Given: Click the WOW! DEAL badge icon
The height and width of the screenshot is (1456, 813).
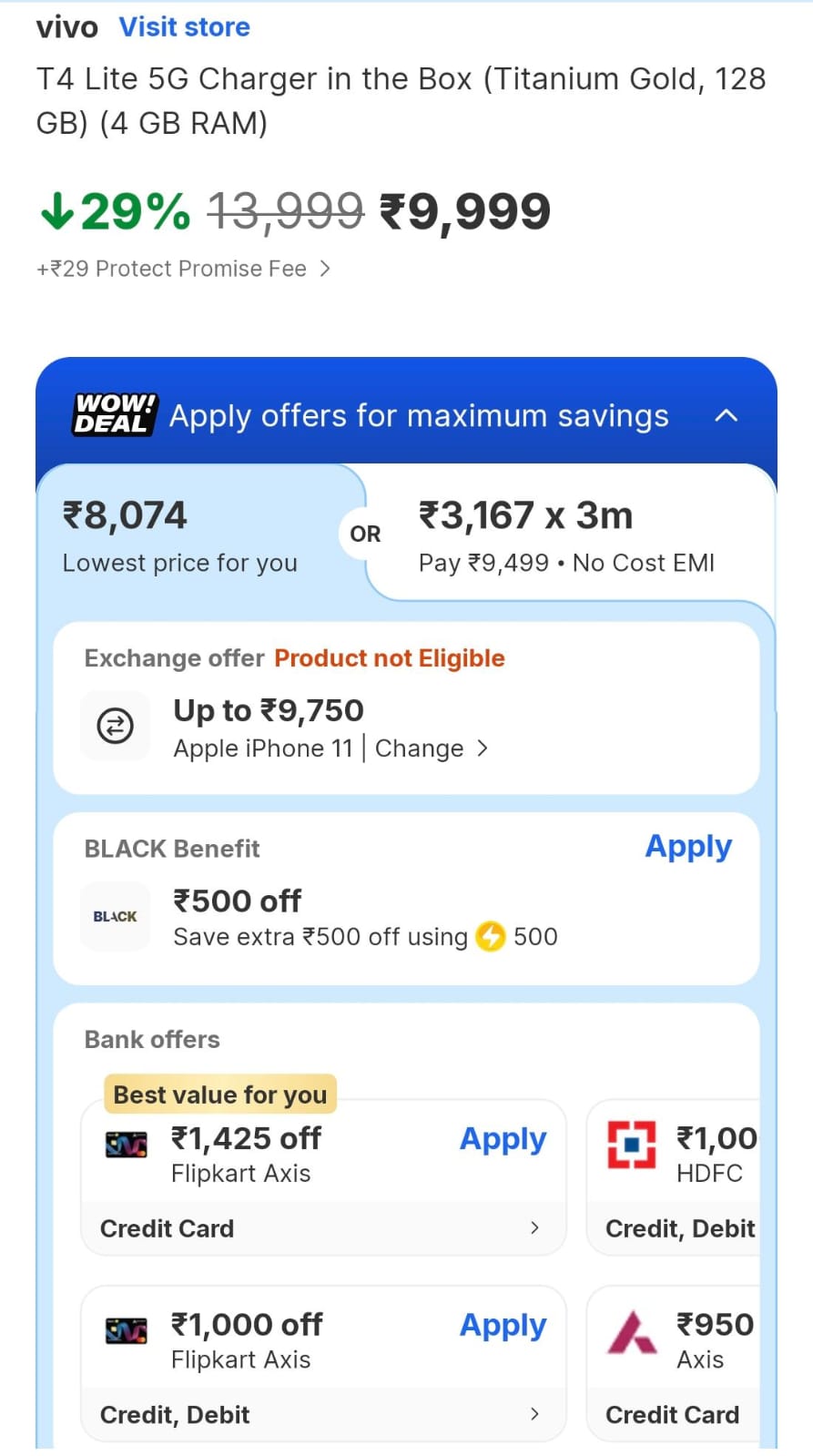Looking at the screenshot, I should point(115,414).
